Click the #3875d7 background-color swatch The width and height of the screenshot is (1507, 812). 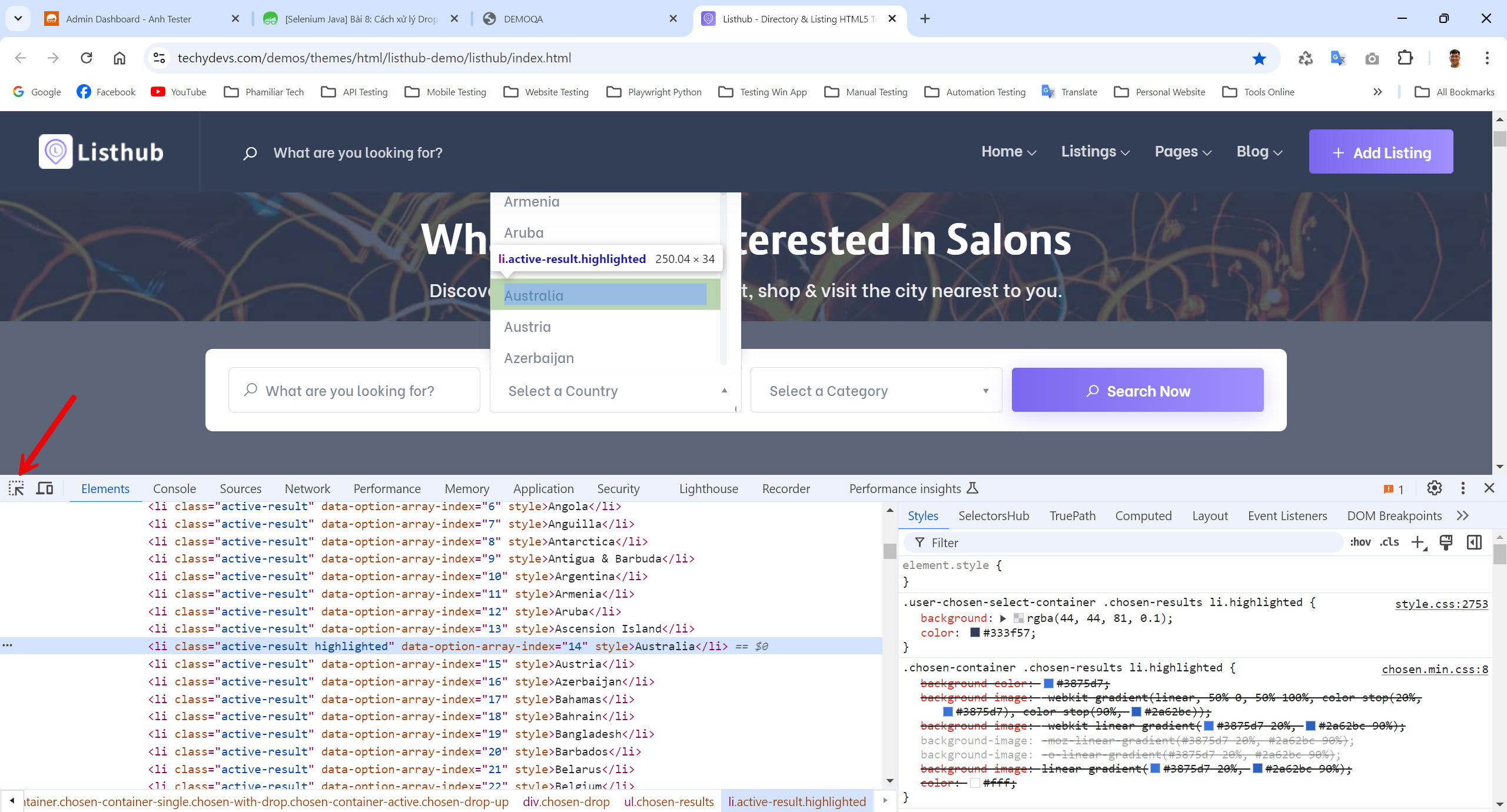(x=1048, y=683)
